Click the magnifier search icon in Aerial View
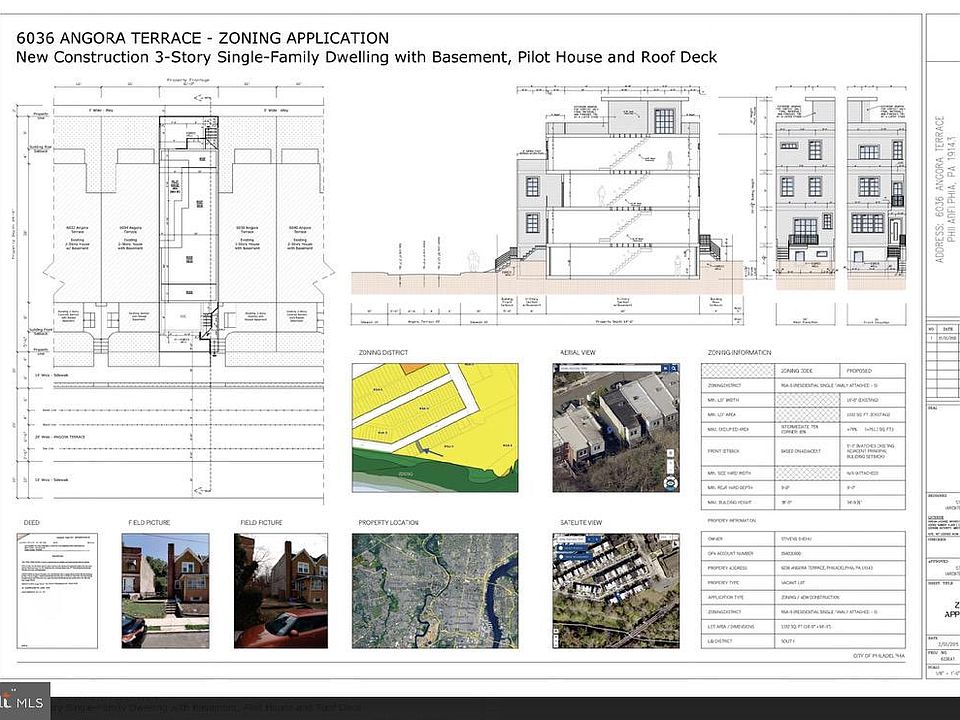The image size is (960, 720). [673, 369]
